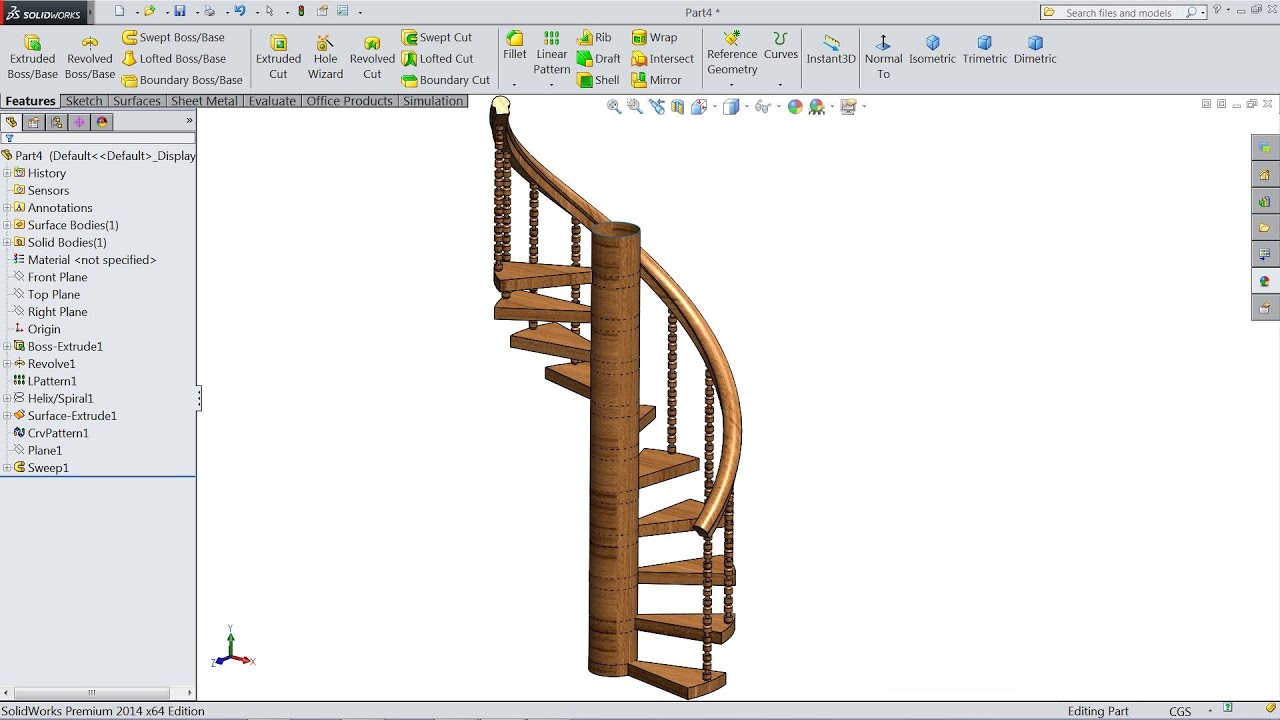Expand the Annotations node
This screenshot has height=720, width=1280.
pos(7,208)
